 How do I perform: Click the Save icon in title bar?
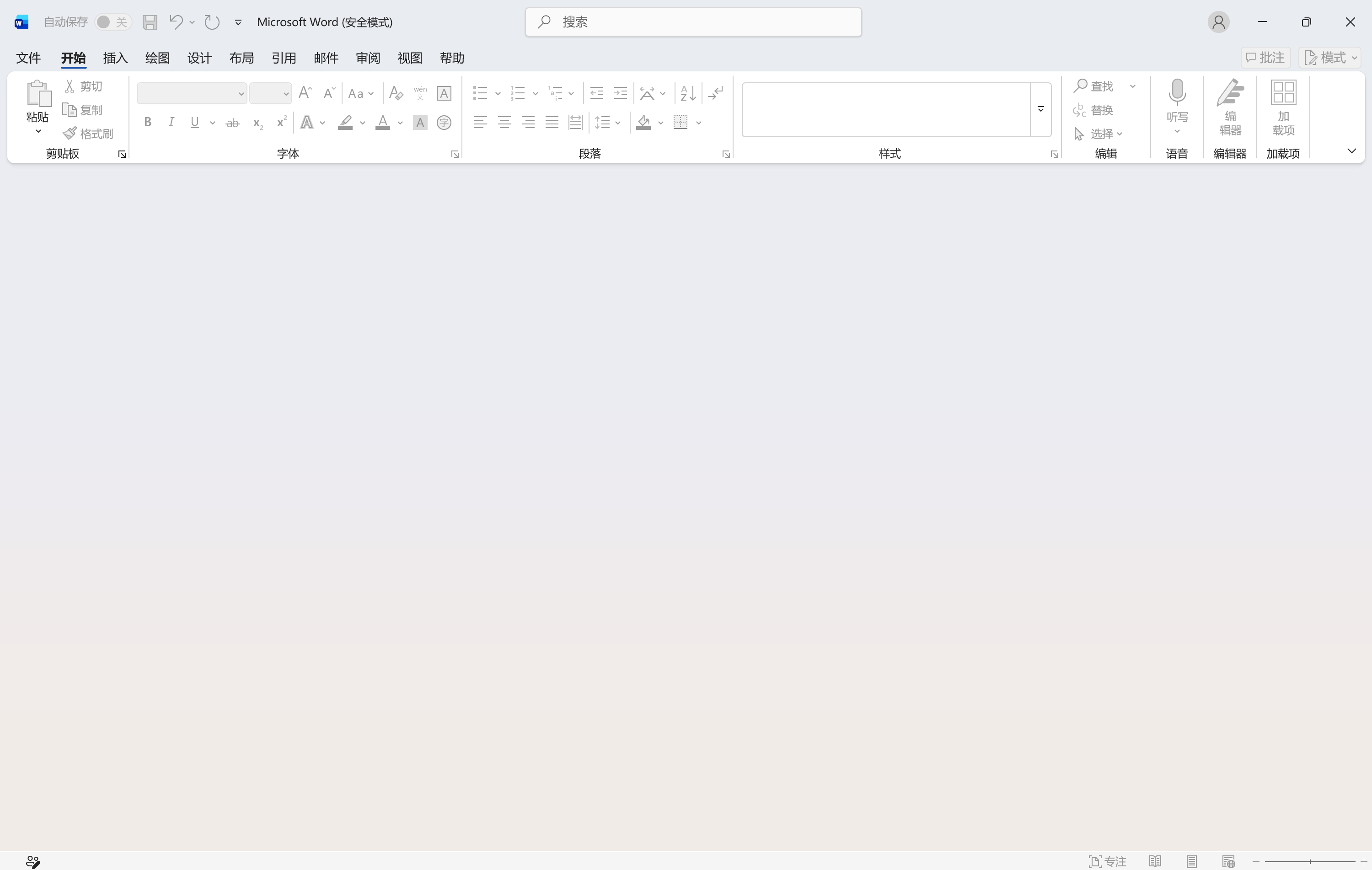tap(150, 22)
